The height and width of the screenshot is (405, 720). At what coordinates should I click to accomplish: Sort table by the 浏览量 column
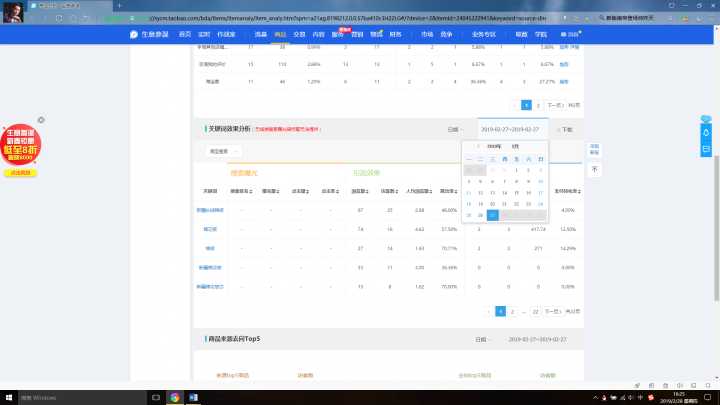tap(360, 191)
